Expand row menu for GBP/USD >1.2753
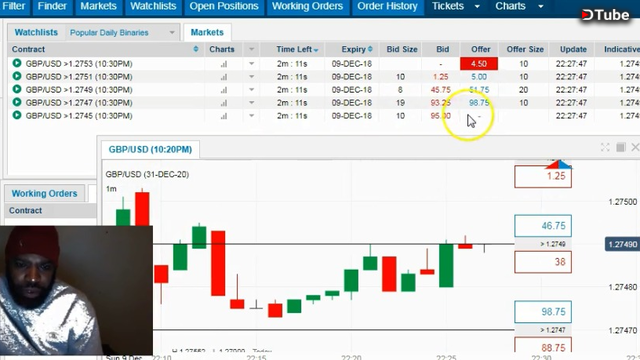Image resolution: width=640 pixels, height=360 pixels. click(x=251, y=64)
